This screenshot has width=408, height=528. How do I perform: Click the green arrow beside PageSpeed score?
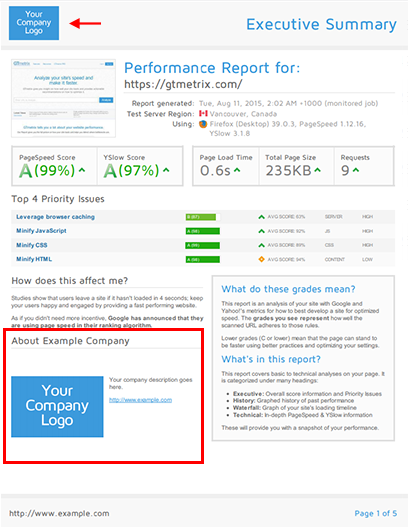tap(82, 170)
